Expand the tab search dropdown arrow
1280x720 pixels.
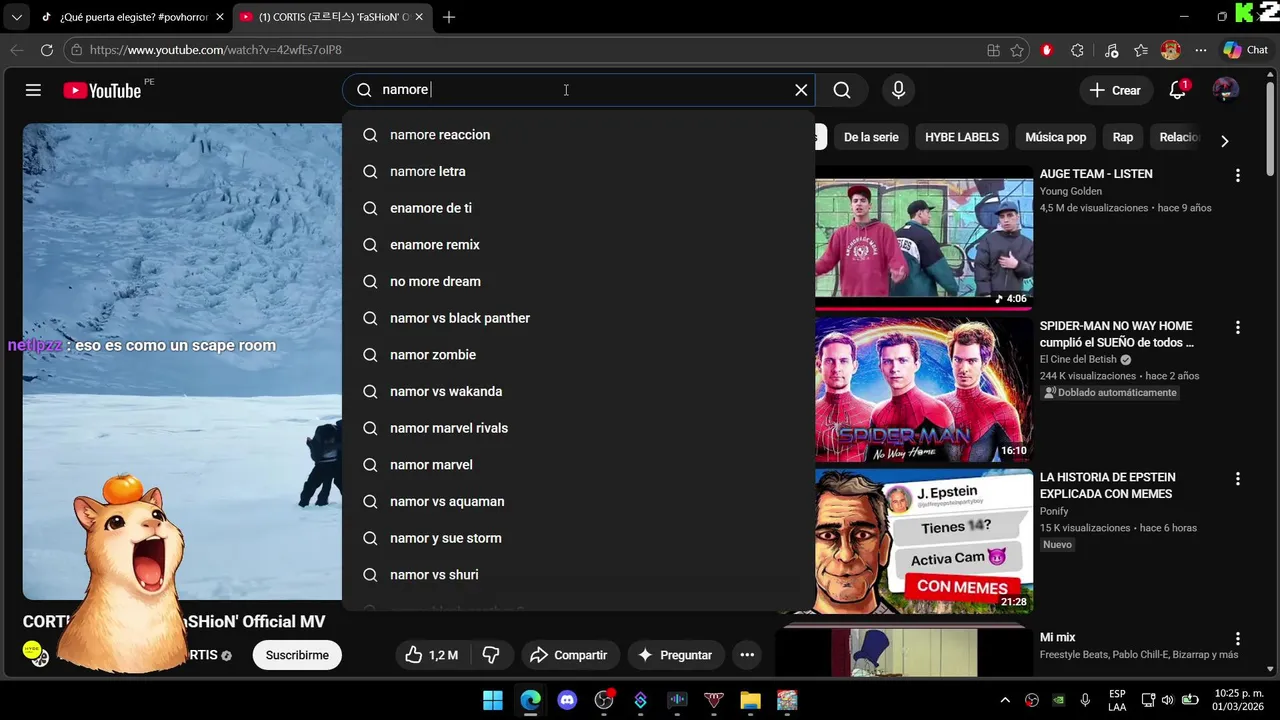16,17
